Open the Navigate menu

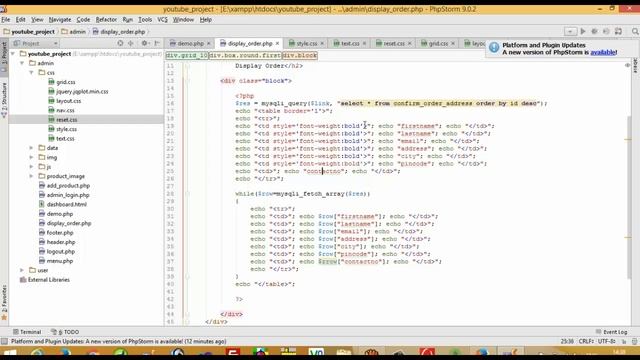60,20
